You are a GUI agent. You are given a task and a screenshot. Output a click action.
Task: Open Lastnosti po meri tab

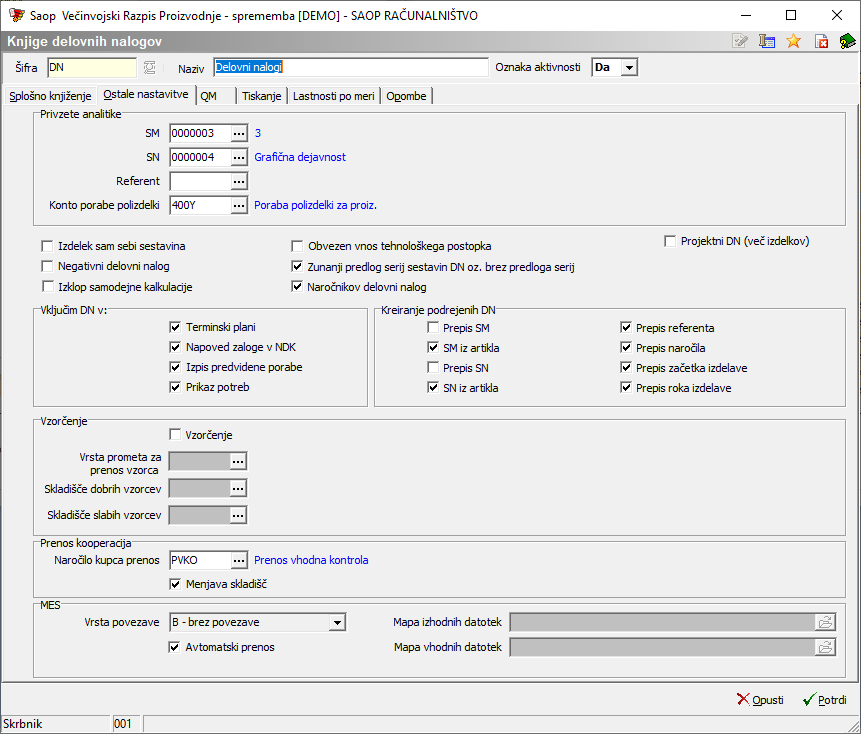(334, 96)
